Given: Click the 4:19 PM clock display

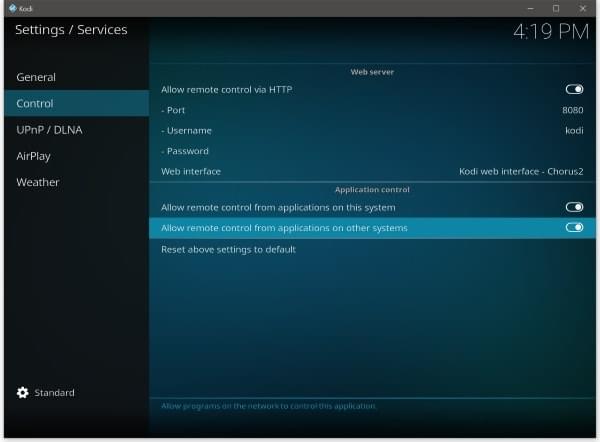Looking at the screenshot, I should point(550,32).
